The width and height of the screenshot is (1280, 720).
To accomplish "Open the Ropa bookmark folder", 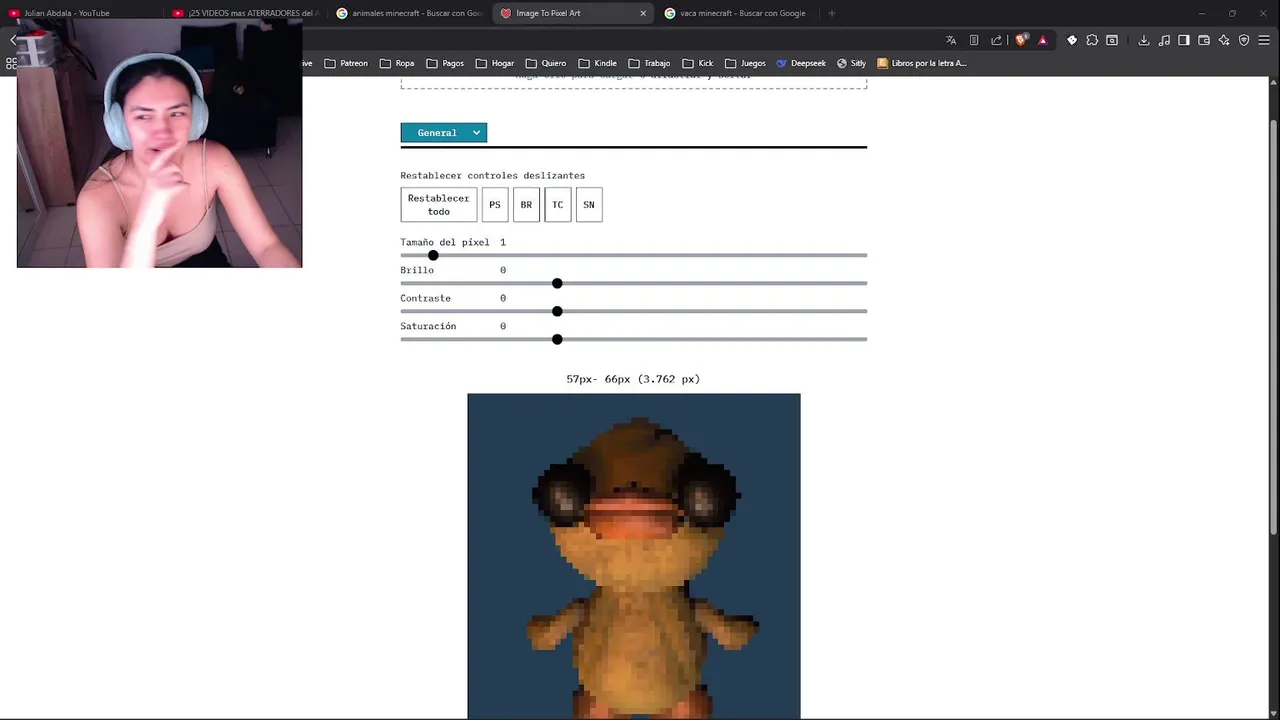I will [397, 63].
